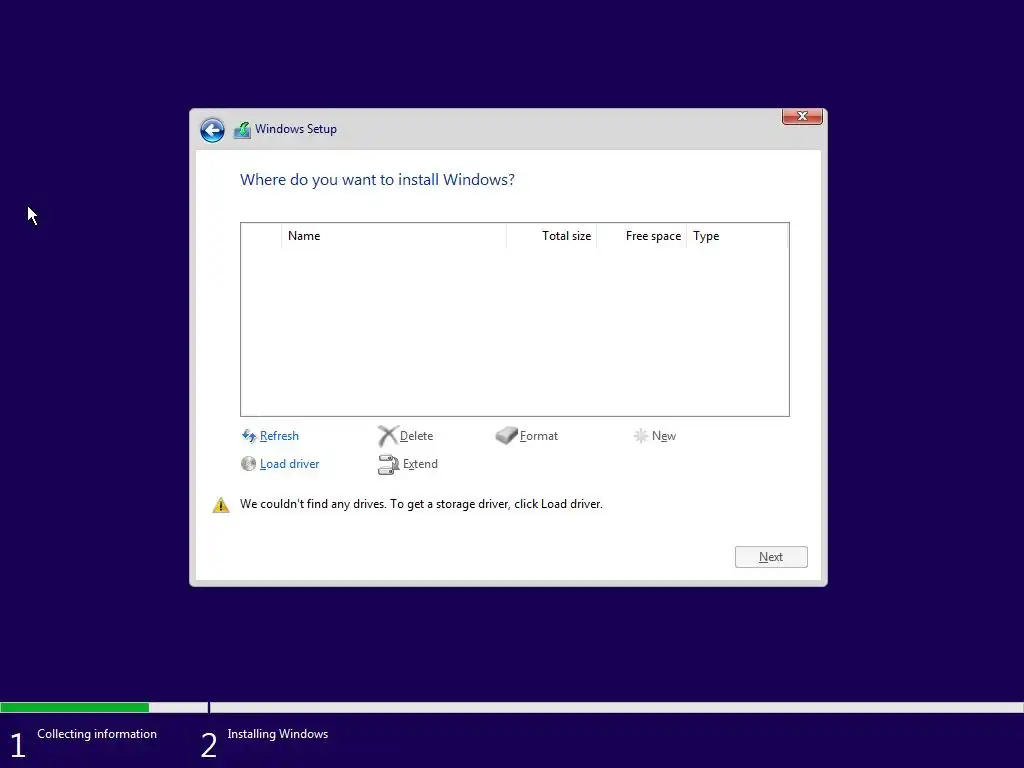Click the Windows Setup title icon

point(242,130)
